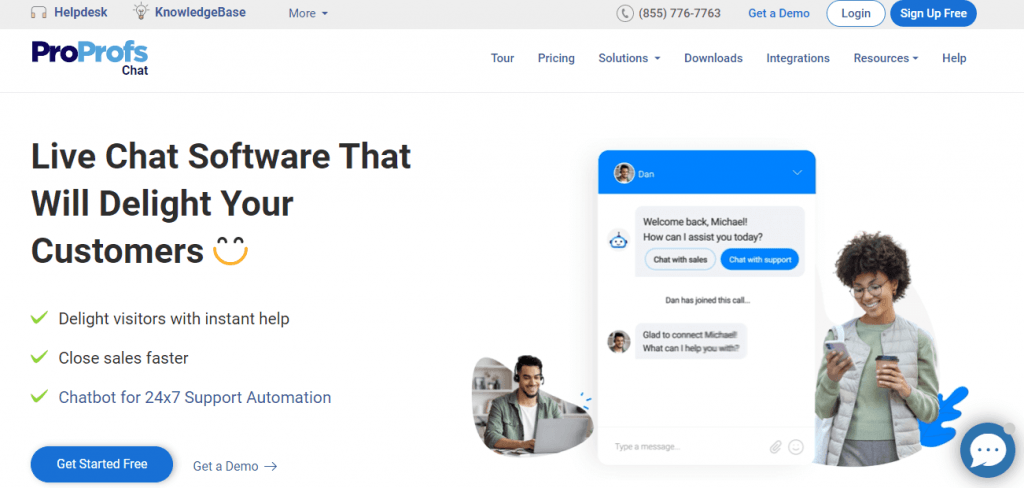This screenshot has width=1024, height=488.
Task: Open the ProProfs Chat logo
Action: [90, 58]
